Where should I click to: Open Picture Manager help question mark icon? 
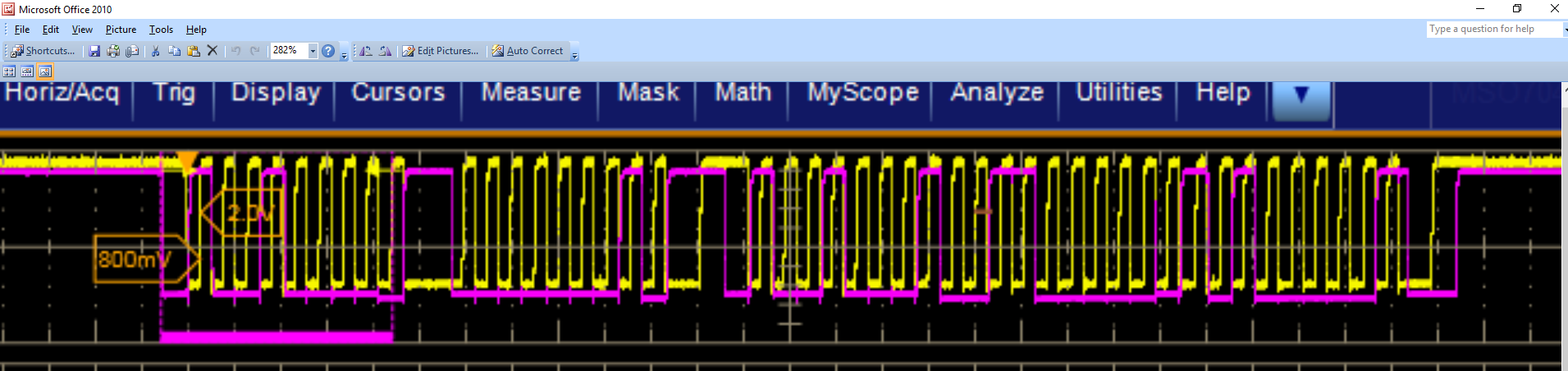(x=328, y=51)
